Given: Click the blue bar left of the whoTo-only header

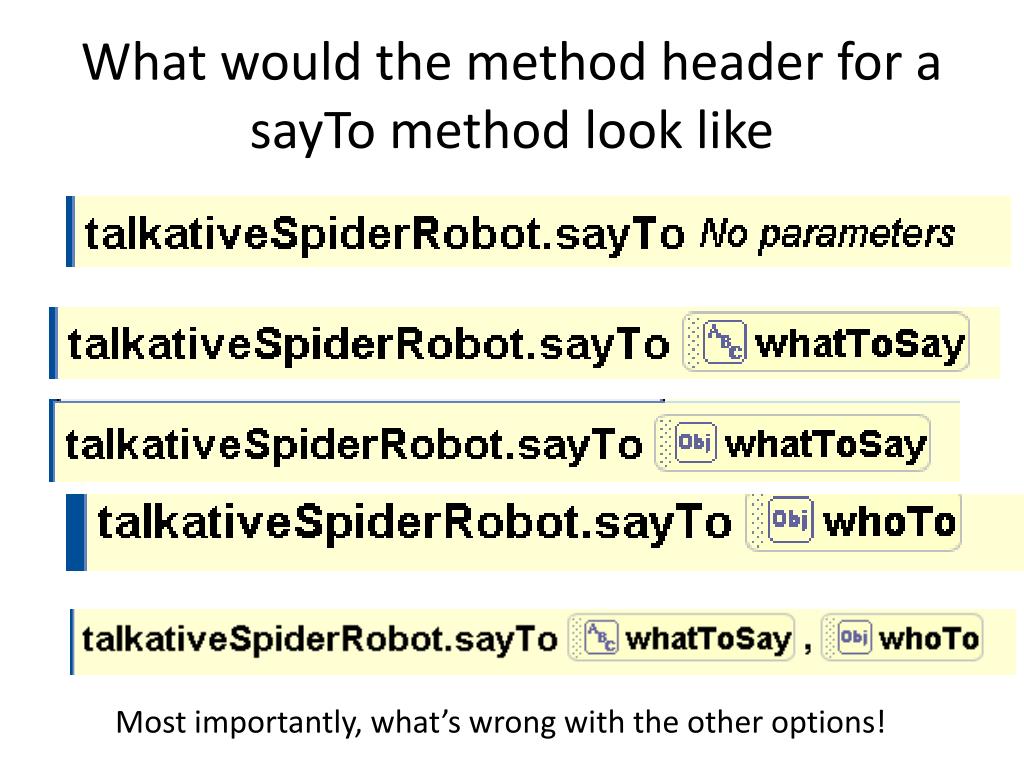Looking at the screenshot, I should click(76, 531).
